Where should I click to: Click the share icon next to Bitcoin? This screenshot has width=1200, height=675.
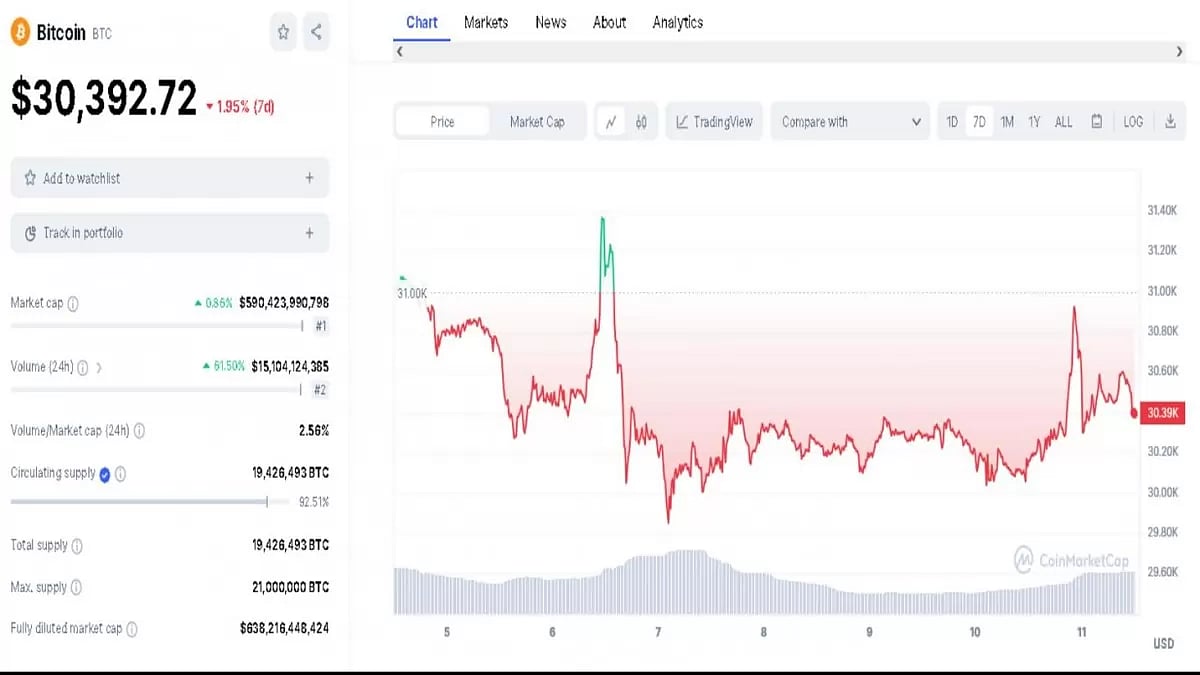coord(316,32)
